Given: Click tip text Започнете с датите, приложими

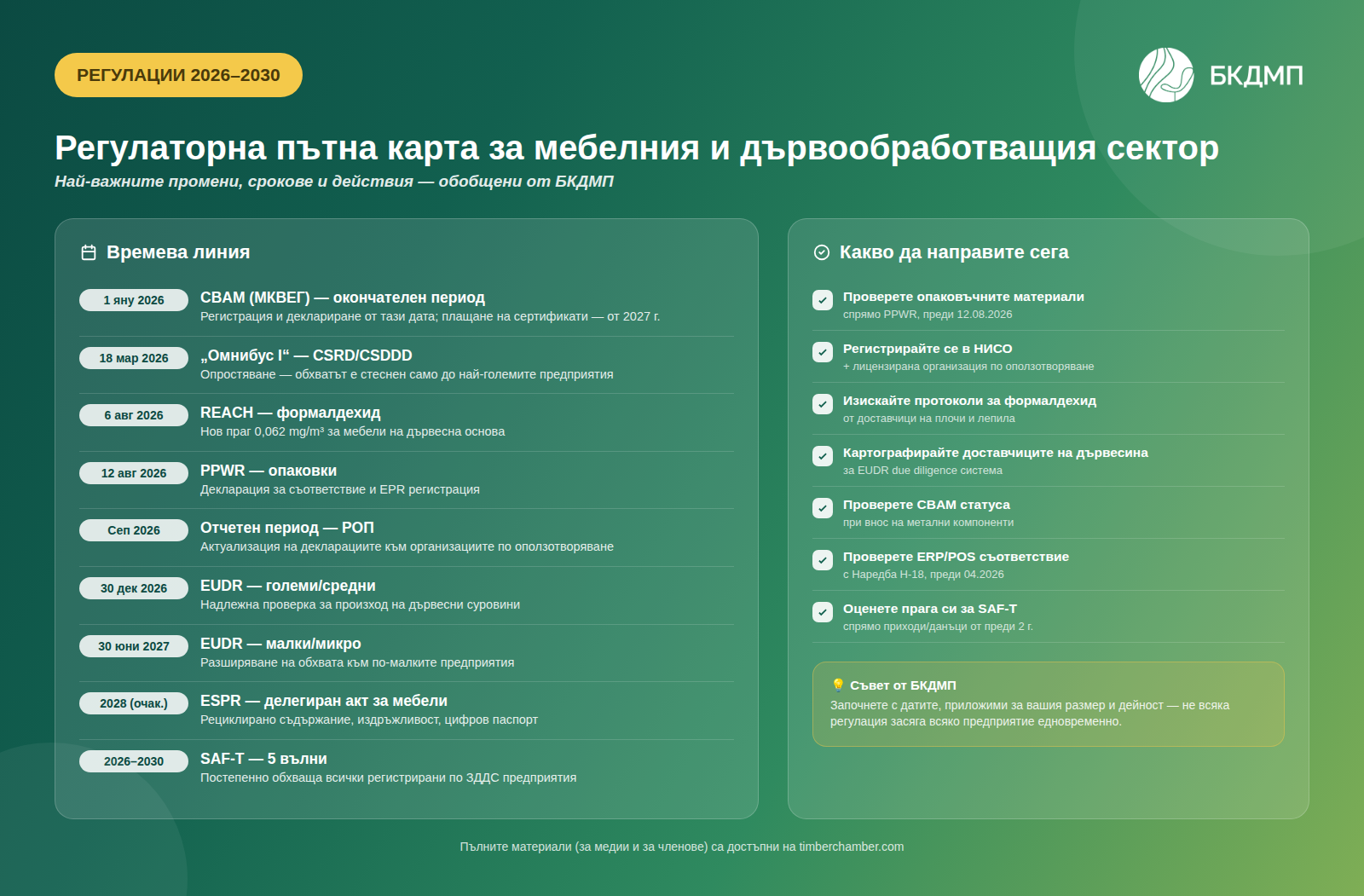Looking at the screenshot, I should (x=1030, y=714).
